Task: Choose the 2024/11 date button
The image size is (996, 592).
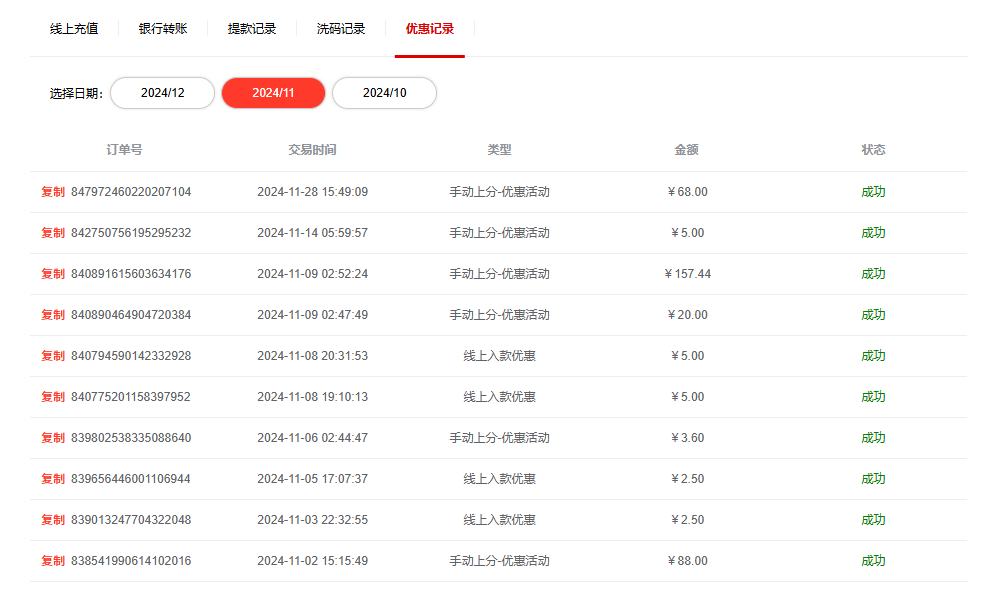Action: pos(273,93)
